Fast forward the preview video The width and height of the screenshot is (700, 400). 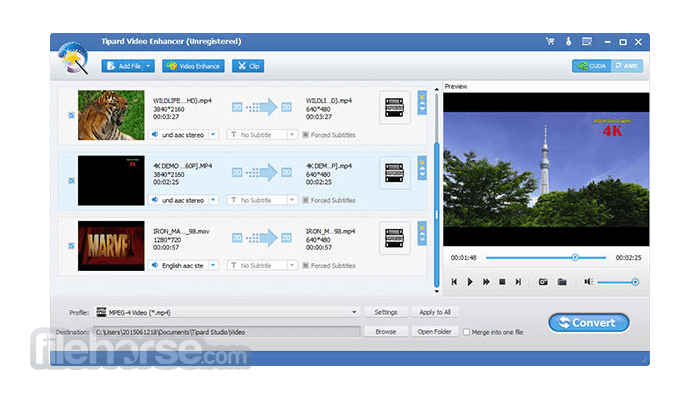[x=486, y=282]
